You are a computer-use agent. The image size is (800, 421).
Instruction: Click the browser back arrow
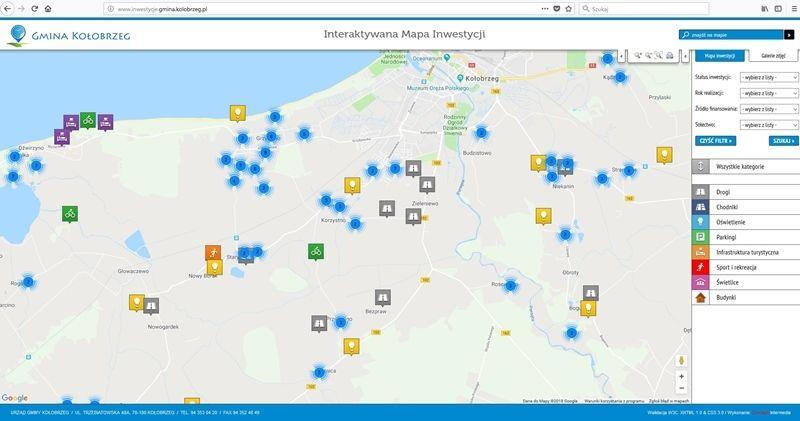[x=8, y=9]
